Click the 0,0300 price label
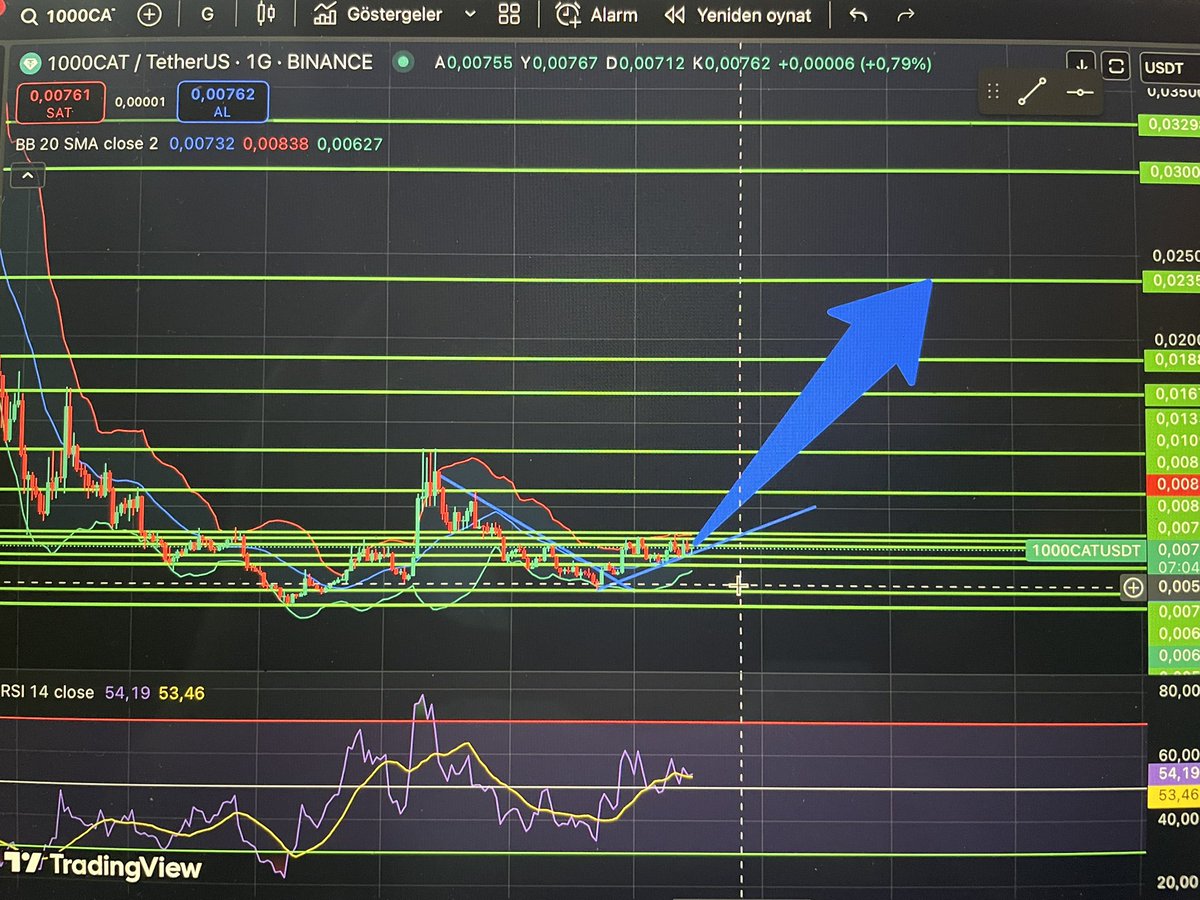1200x900 pixels. click(x=1171, y=172)
